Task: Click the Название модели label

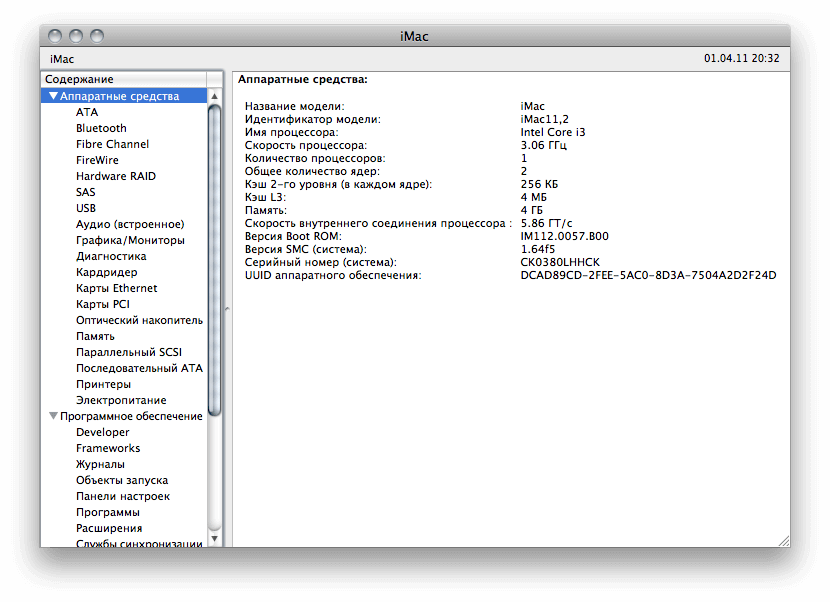Action: click(294, 106)
